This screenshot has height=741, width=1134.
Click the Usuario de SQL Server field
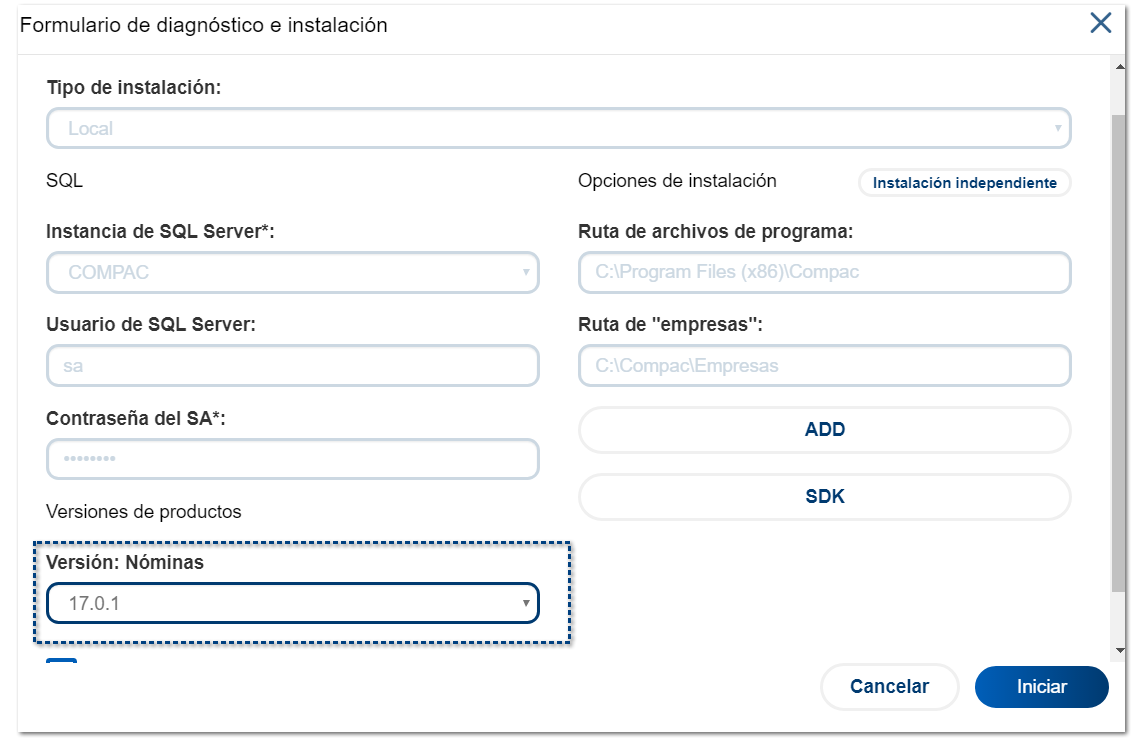click(292, 366)
